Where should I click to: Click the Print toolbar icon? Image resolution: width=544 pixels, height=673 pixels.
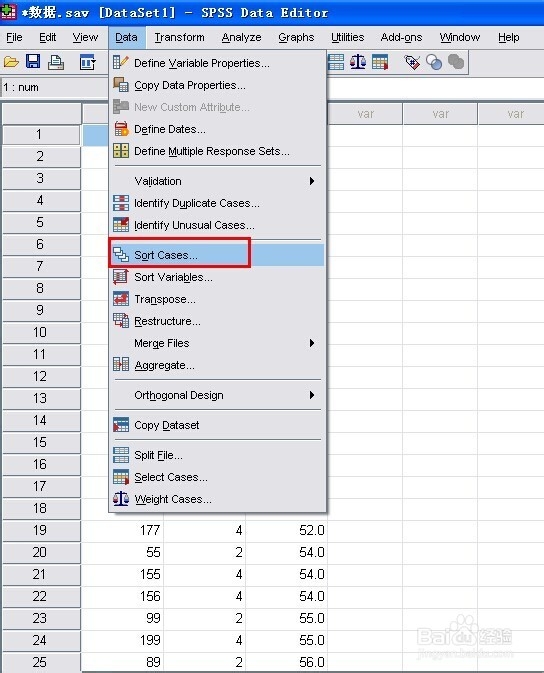pyautogui.click(x=56, y=63)
